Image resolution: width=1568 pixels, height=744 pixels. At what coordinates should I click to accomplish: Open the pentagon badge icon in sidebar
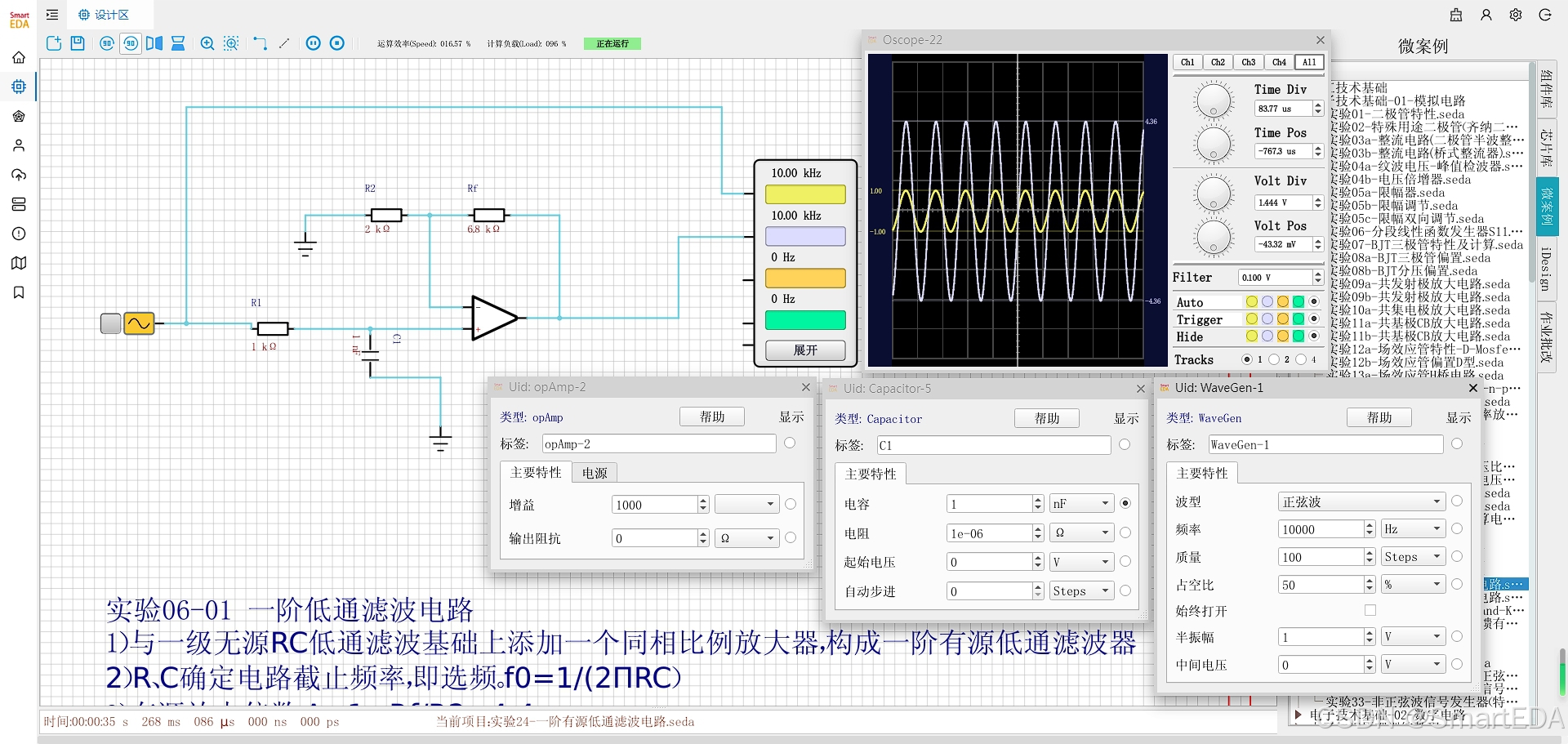coord(19,116)
